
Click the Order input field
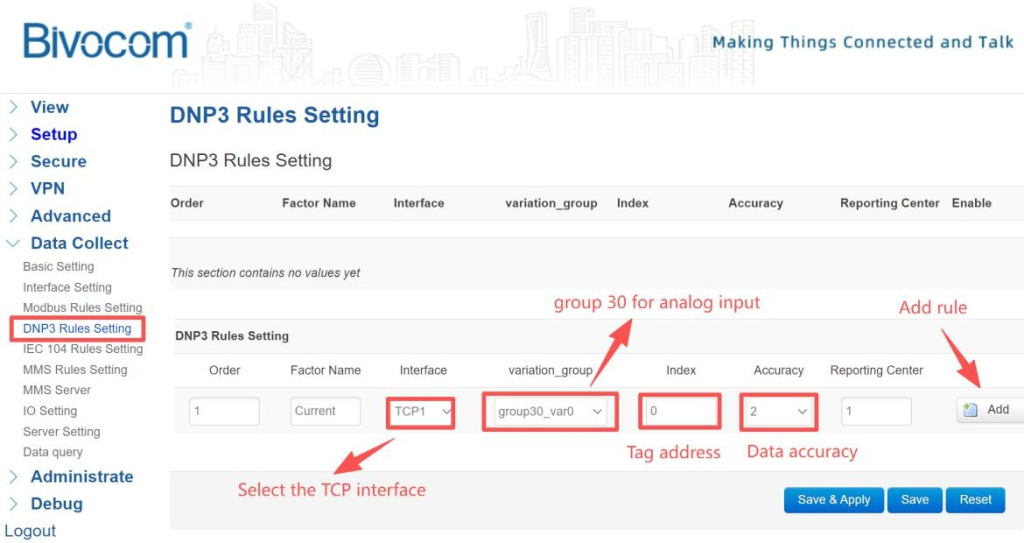[x=225, y=411]
